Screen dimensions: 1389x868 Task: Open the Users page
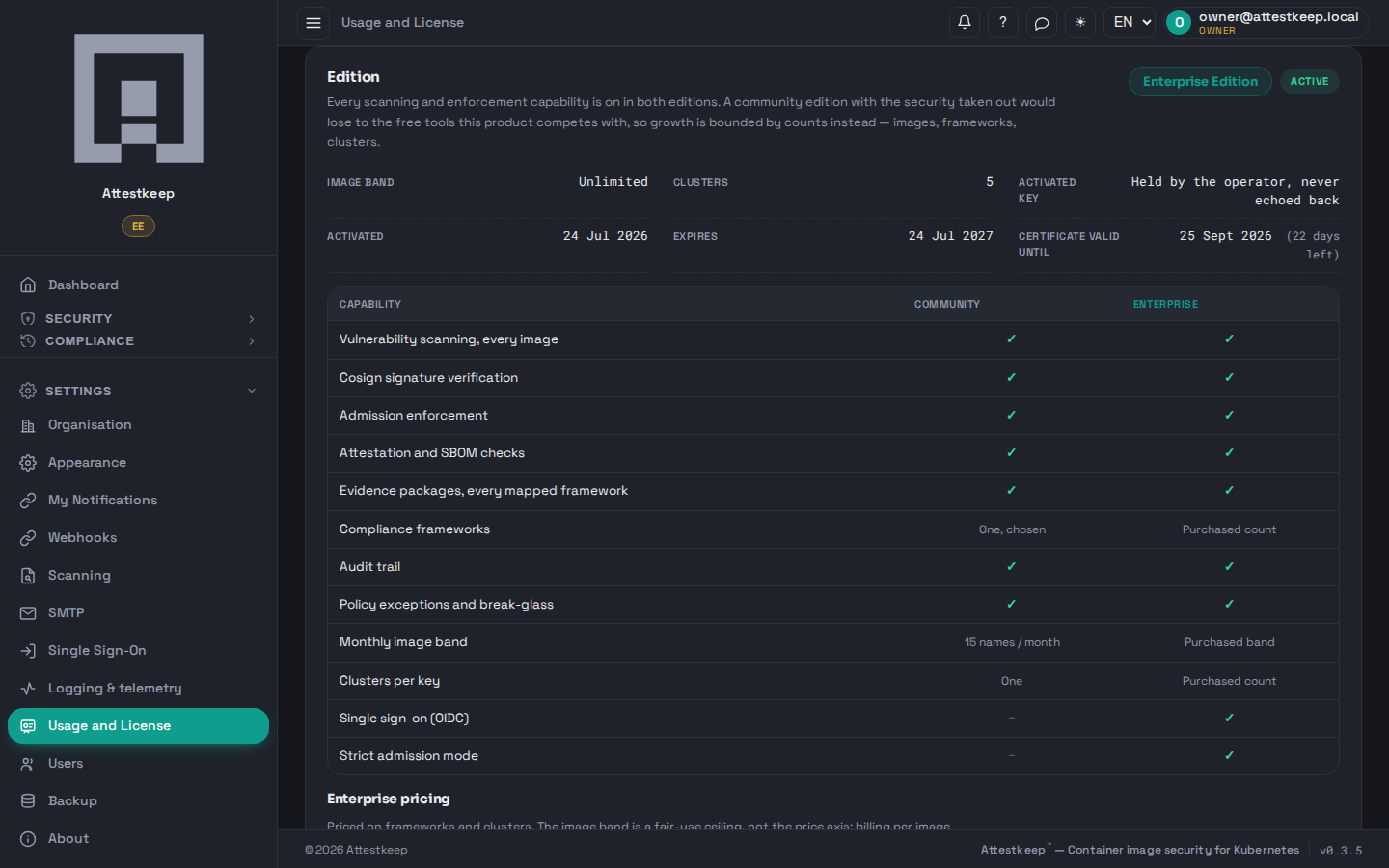pyautogui.click(x=138, y=764)
